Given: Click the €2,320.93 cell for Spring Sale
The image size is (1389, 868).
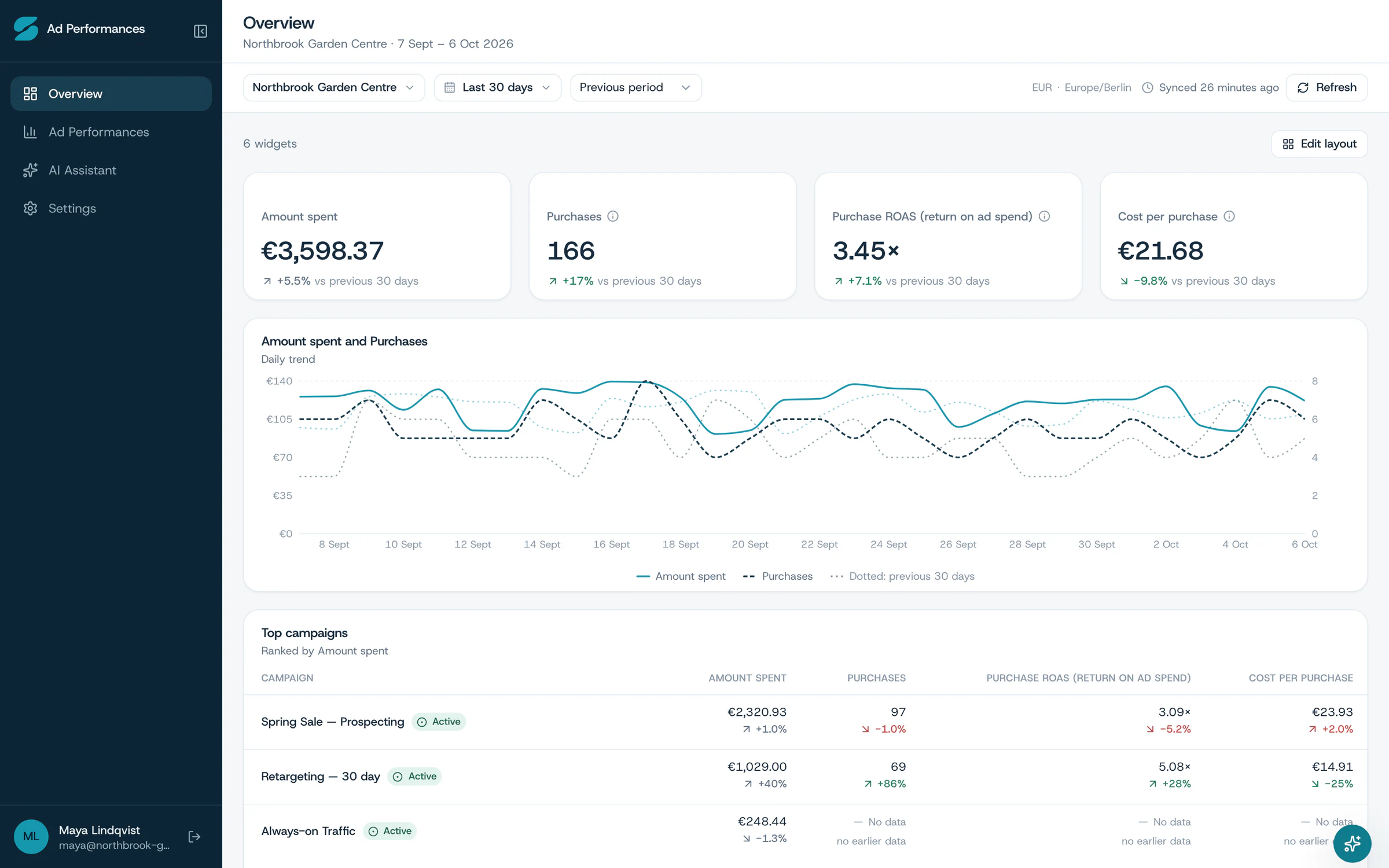Looking at the screenshot, I should (757, 712).
